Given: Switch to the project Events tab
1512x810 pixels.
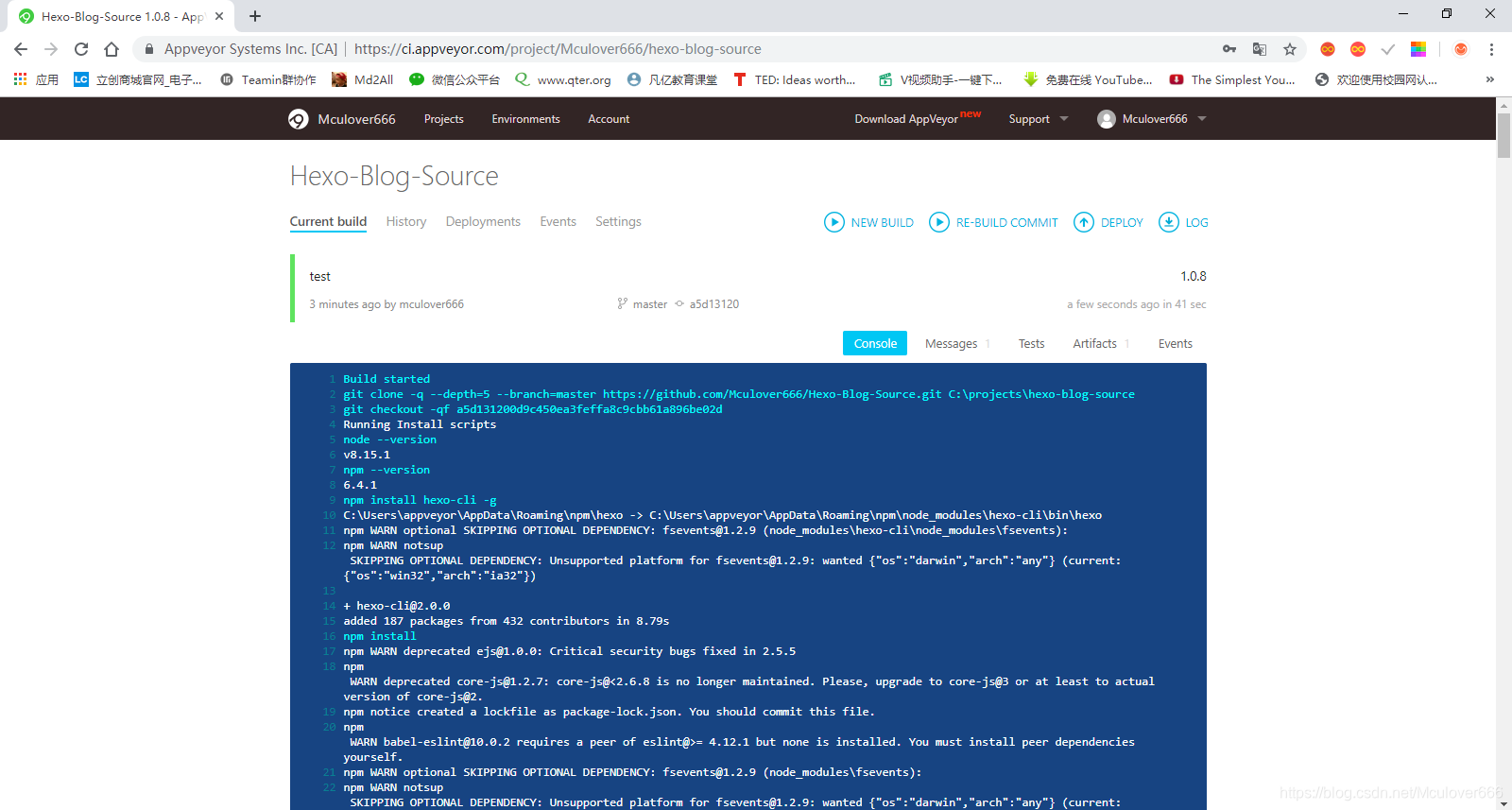Looking at the screenshot, I should click(x=558, y=221).
